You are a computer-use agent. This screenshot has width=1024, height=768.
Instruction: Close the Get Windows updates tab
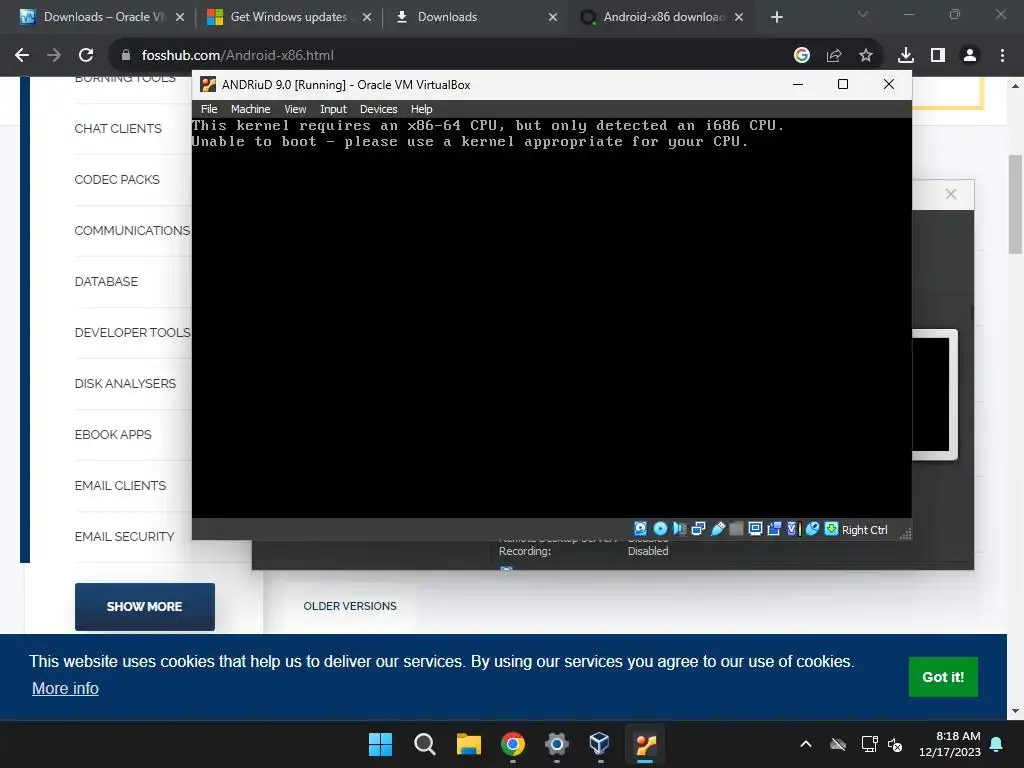point(367,17)
